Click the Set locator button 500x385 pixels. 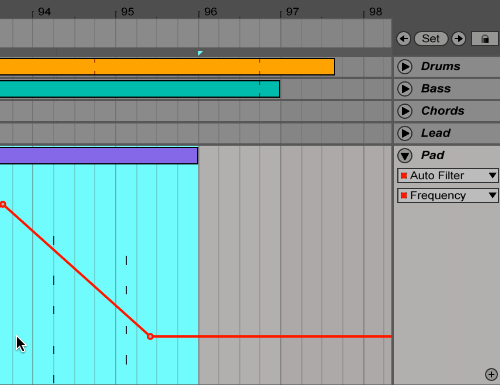point(431,39)
